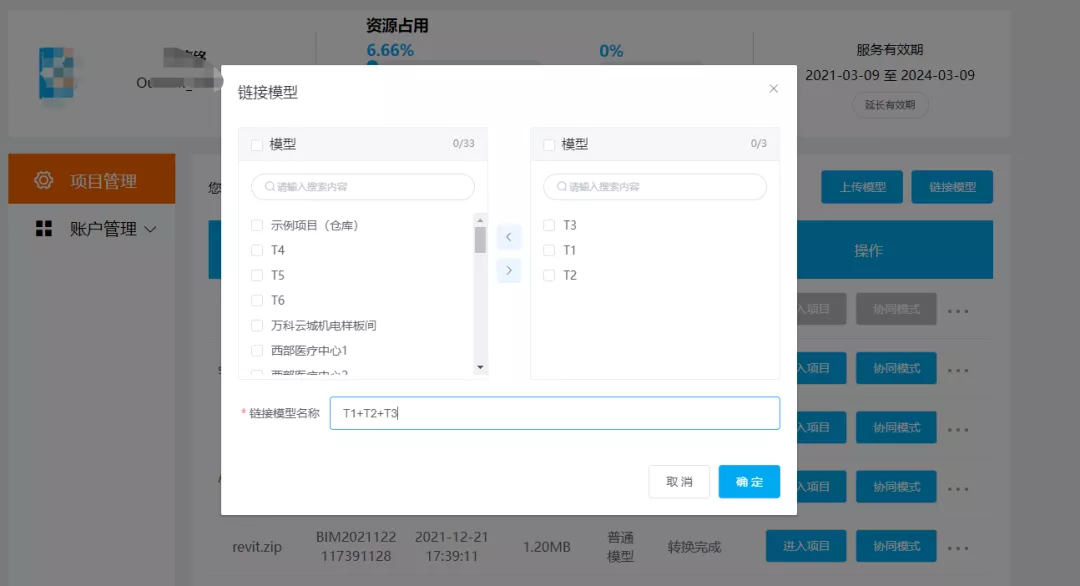Focus the right panel search input
Image resolution: width=1080 pixels, height=586 pixels.
[x=655, y=187]
